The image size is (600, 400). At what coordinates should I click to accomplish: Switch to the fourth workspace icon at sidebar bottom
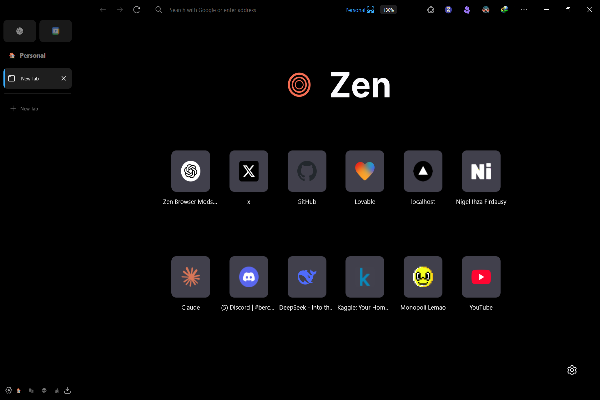pyautogui.click(x=57, y=391)
